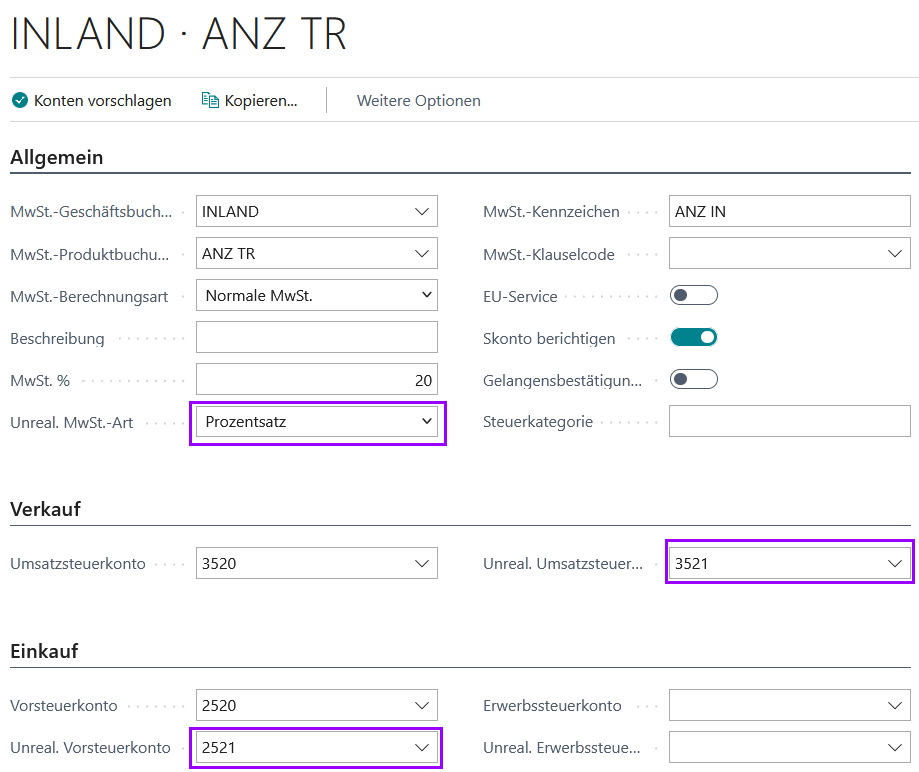Image resolution: width=919 pixels, height=772 pixels.
Task: Open the Erwerbssteuerkonto lookup chevron
Action: (x=894, y=705)
